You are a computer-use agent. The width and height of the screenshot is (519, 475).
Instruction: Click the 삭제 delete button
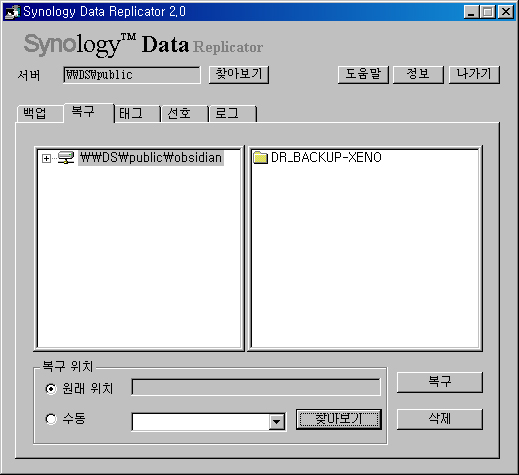click(440, 419)
